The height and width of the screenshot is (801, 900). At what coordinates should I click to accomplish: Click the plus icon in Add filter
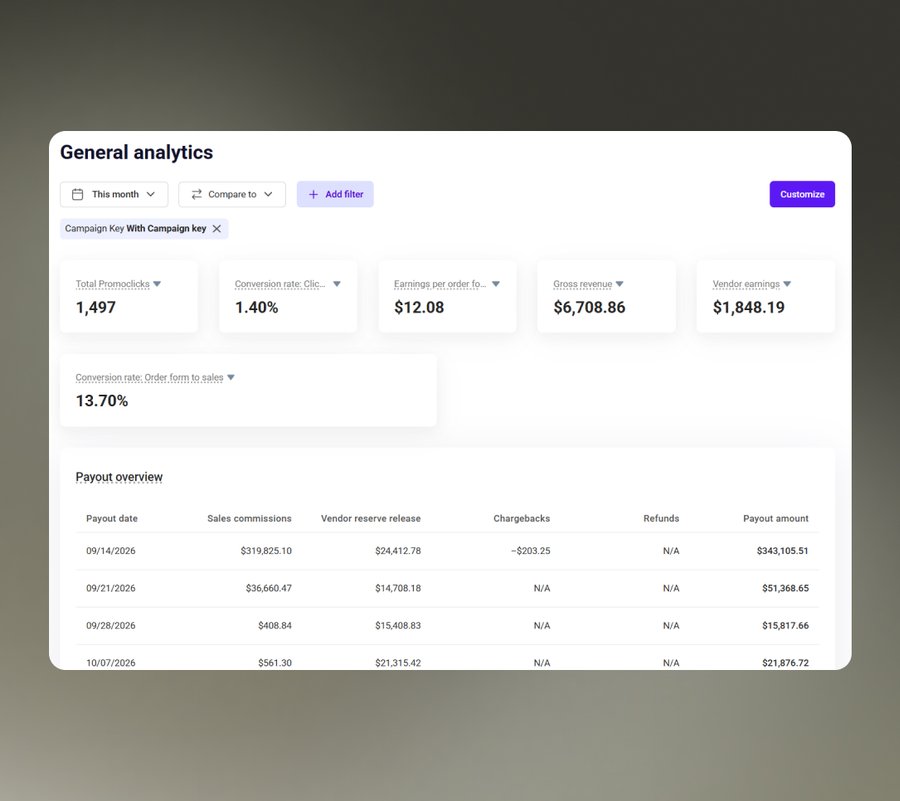point(313,195)
